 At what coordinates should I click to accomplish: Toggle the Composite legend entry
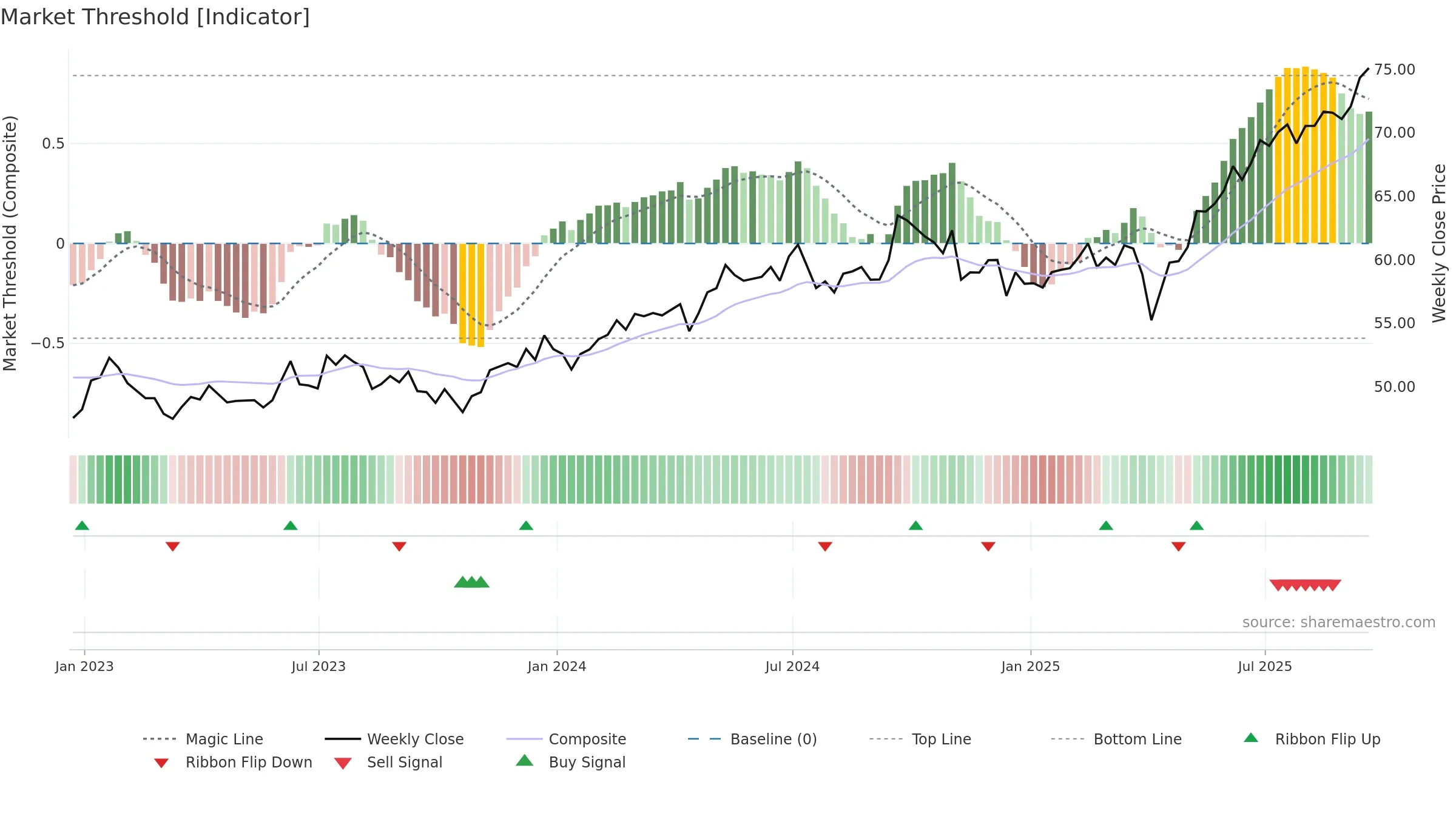pyautogui.click(x=566, y=739)
